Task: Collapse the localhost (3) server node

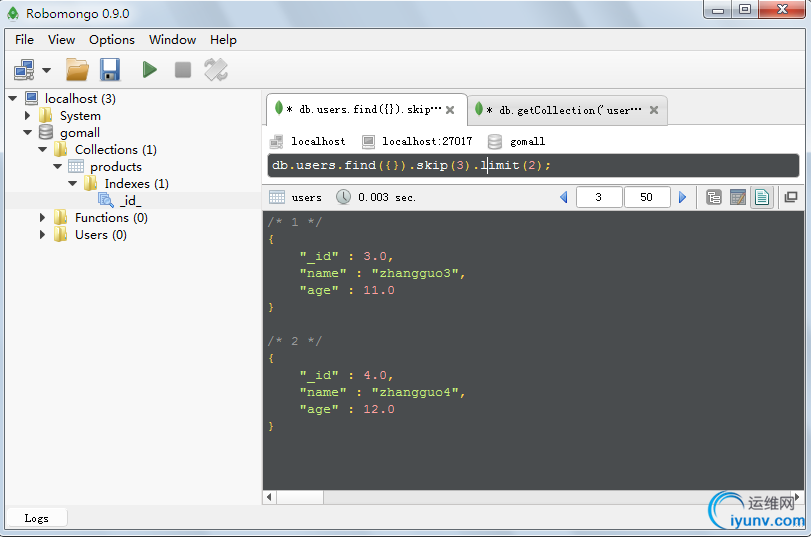Action: [13, 98]
